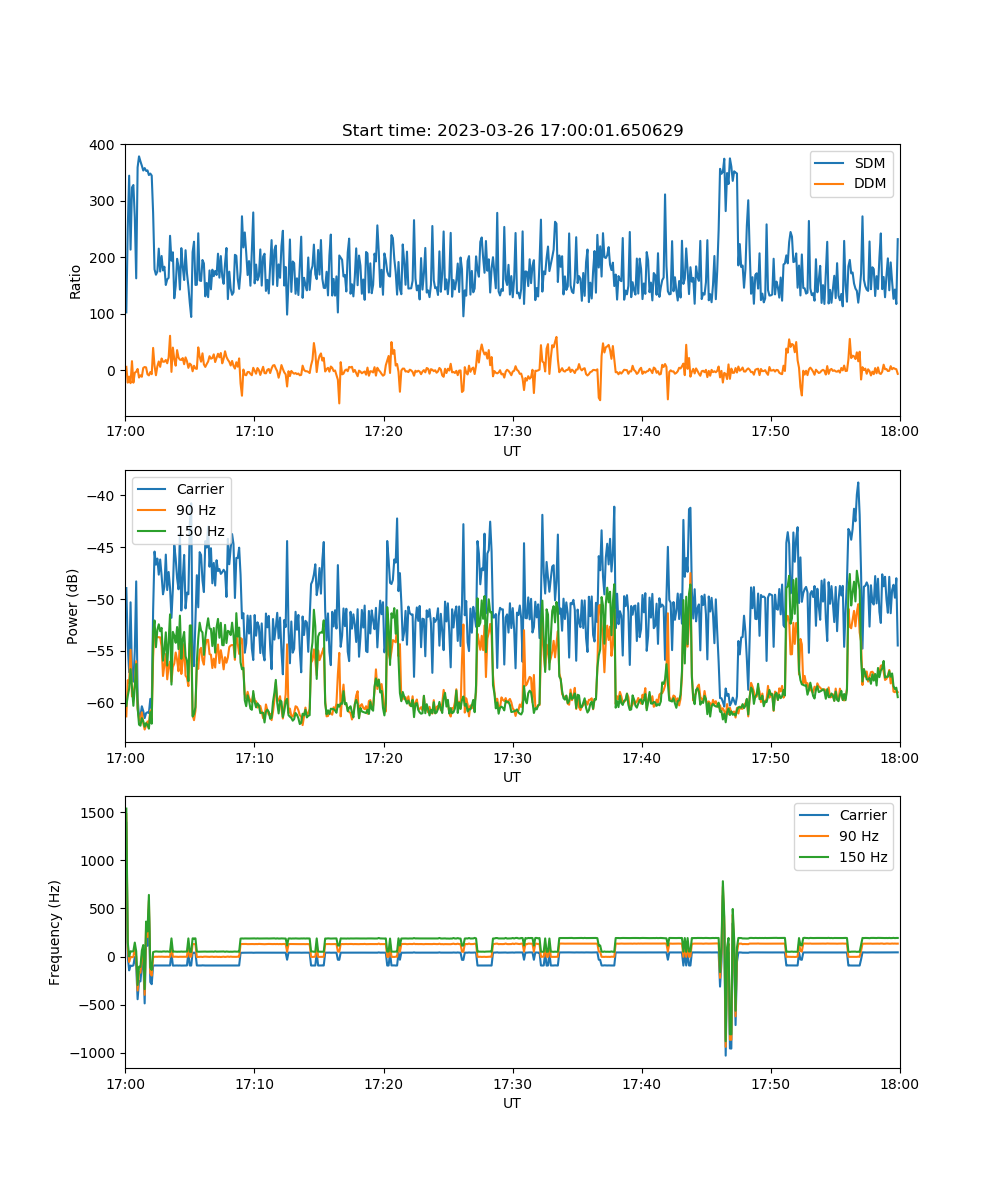The width and height of the screenshot is (1000, 1200).
Task: Click the 500 tick on the Frequency axis
Action: tap(104, 909)
